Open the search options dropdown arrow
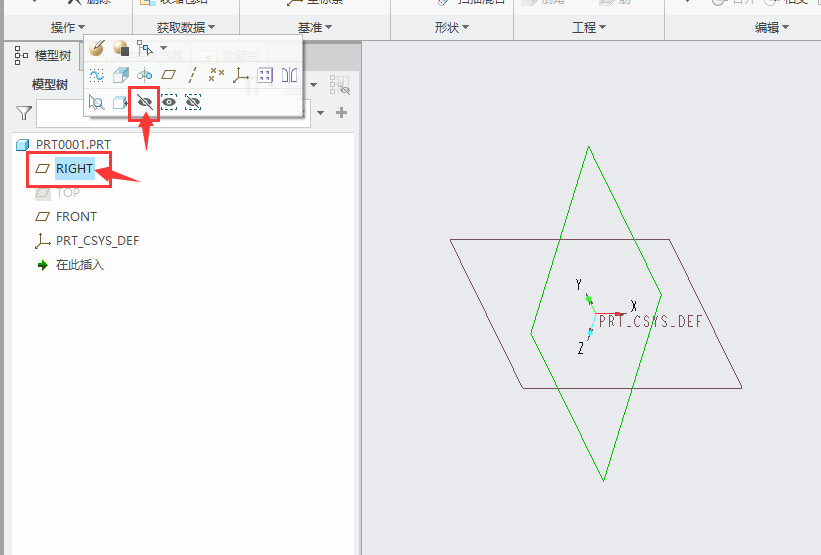821x555 pixels. pos(320,113)
